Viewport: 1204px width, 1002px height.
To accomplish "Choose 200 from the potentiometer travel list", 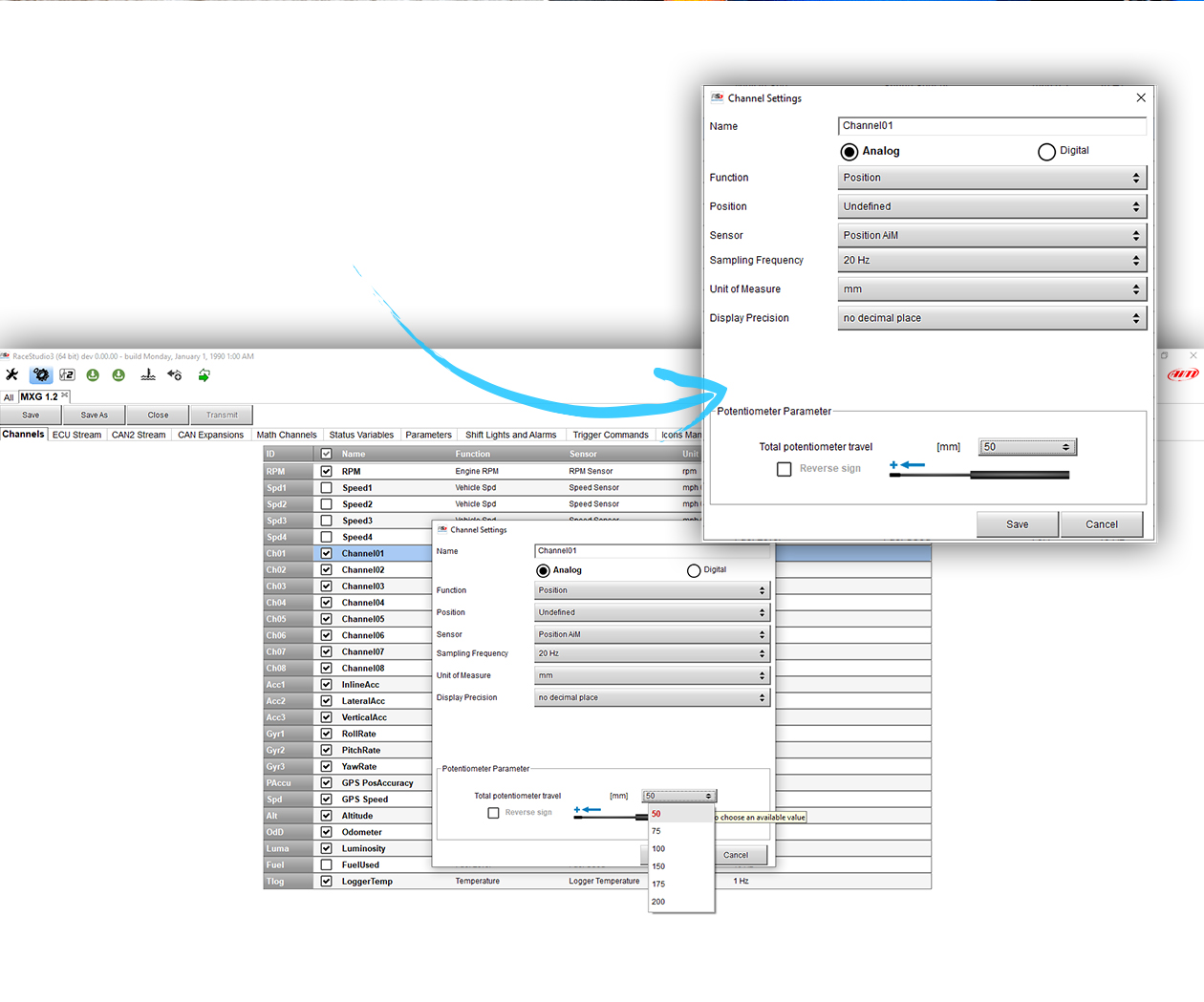I will [681, 902].
